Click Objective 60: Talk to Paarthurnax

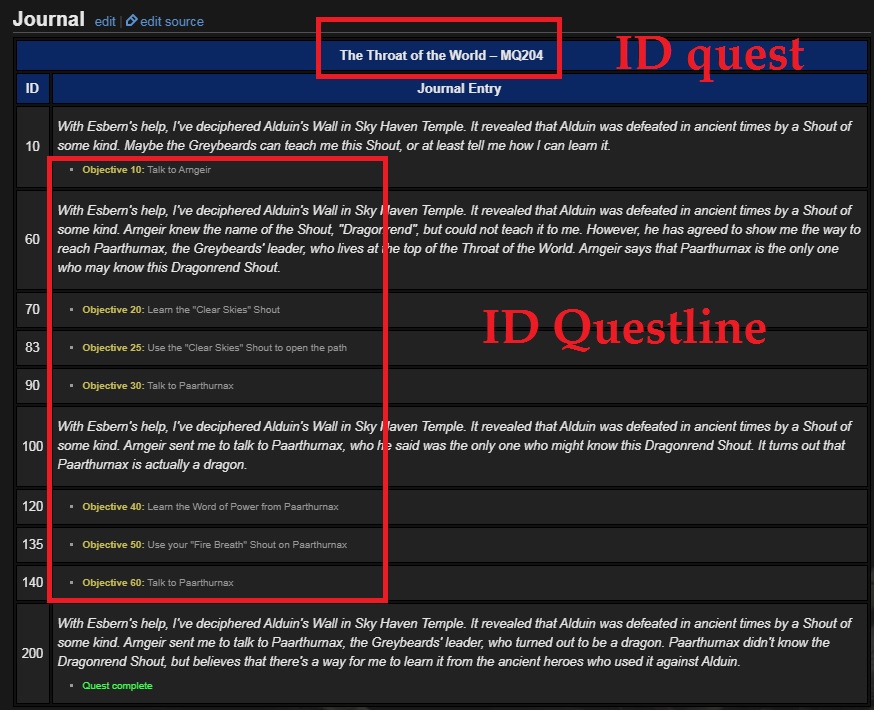[158, 582]
